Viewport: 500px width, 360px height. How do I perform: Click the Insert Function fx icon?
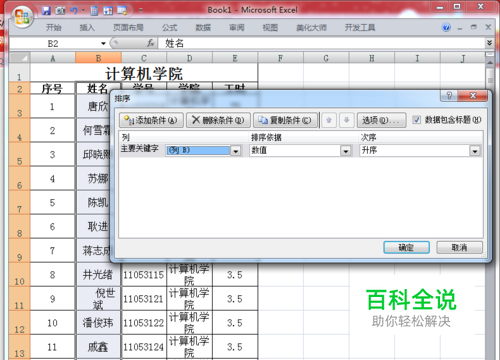(x=150, y=43)
